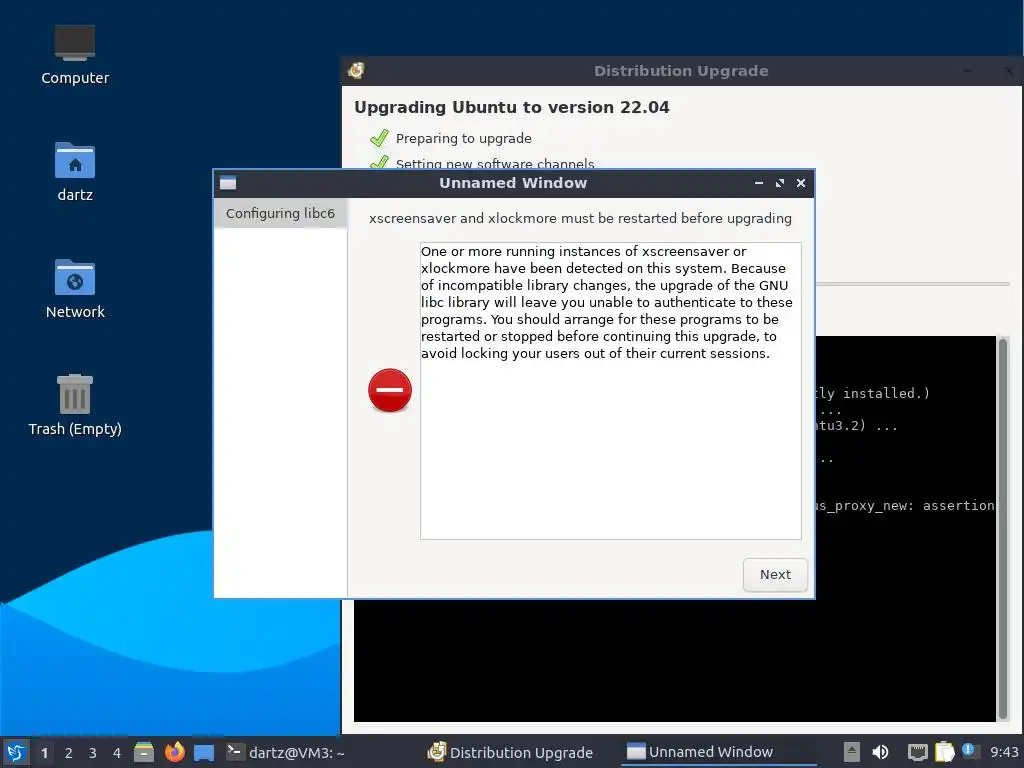Image resolution: width=1024 pixels, height=768 pixels.
Task: Open the Network desktop icon
Action: click(75, 289)
